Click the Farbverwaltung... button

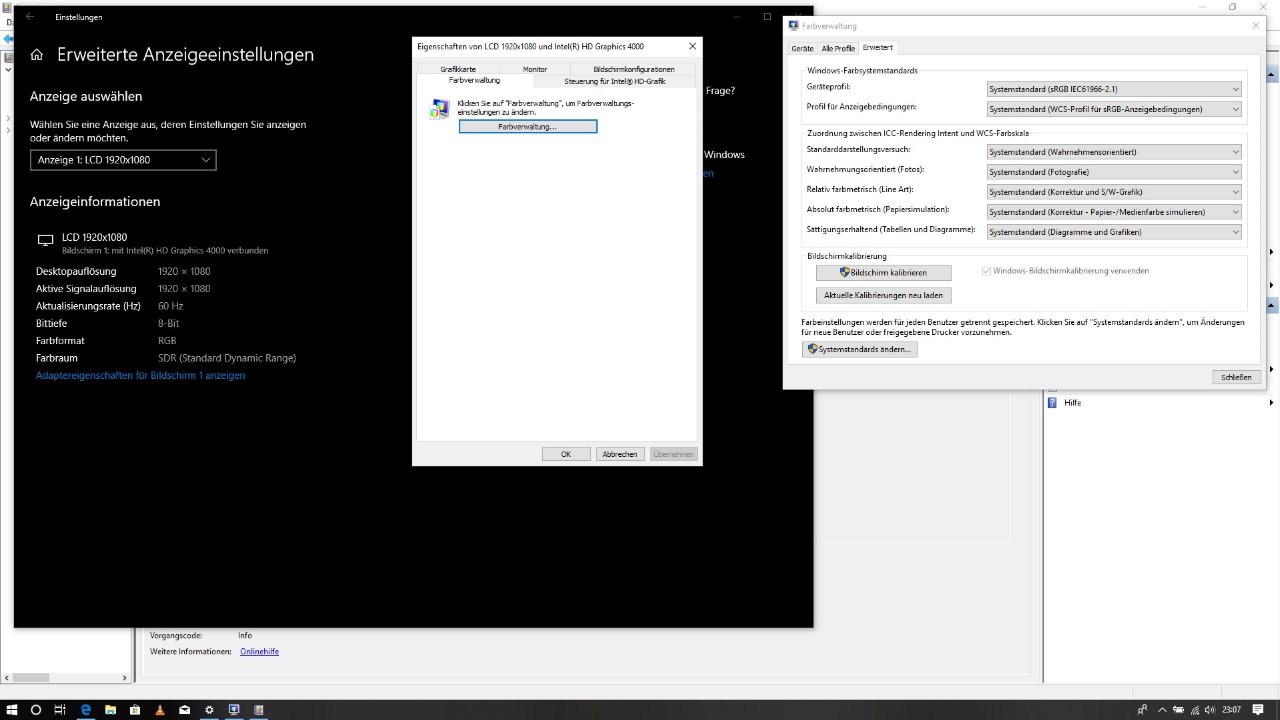527,127
